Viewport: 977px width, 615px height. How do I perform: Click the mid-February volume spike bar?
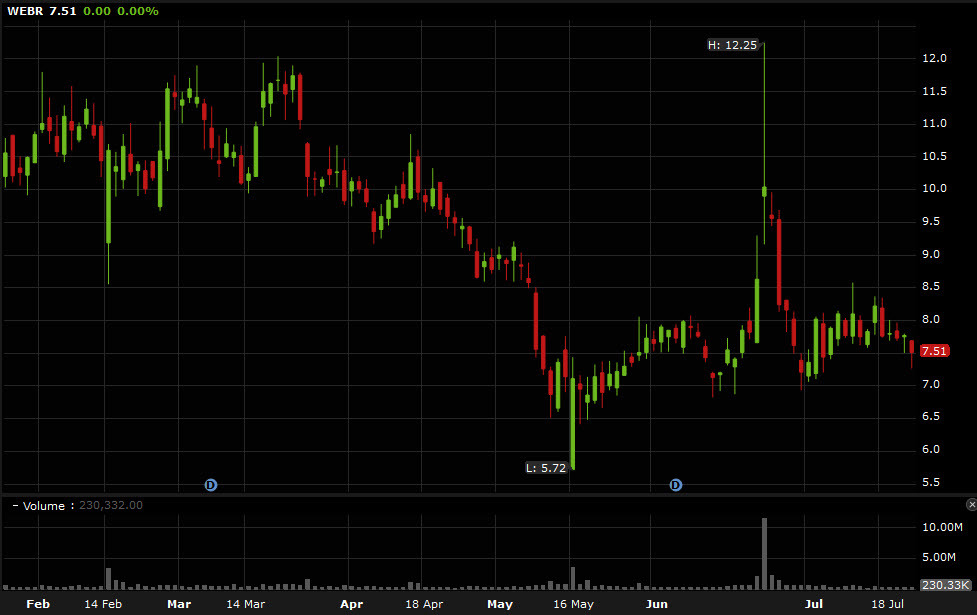(108, 577)
